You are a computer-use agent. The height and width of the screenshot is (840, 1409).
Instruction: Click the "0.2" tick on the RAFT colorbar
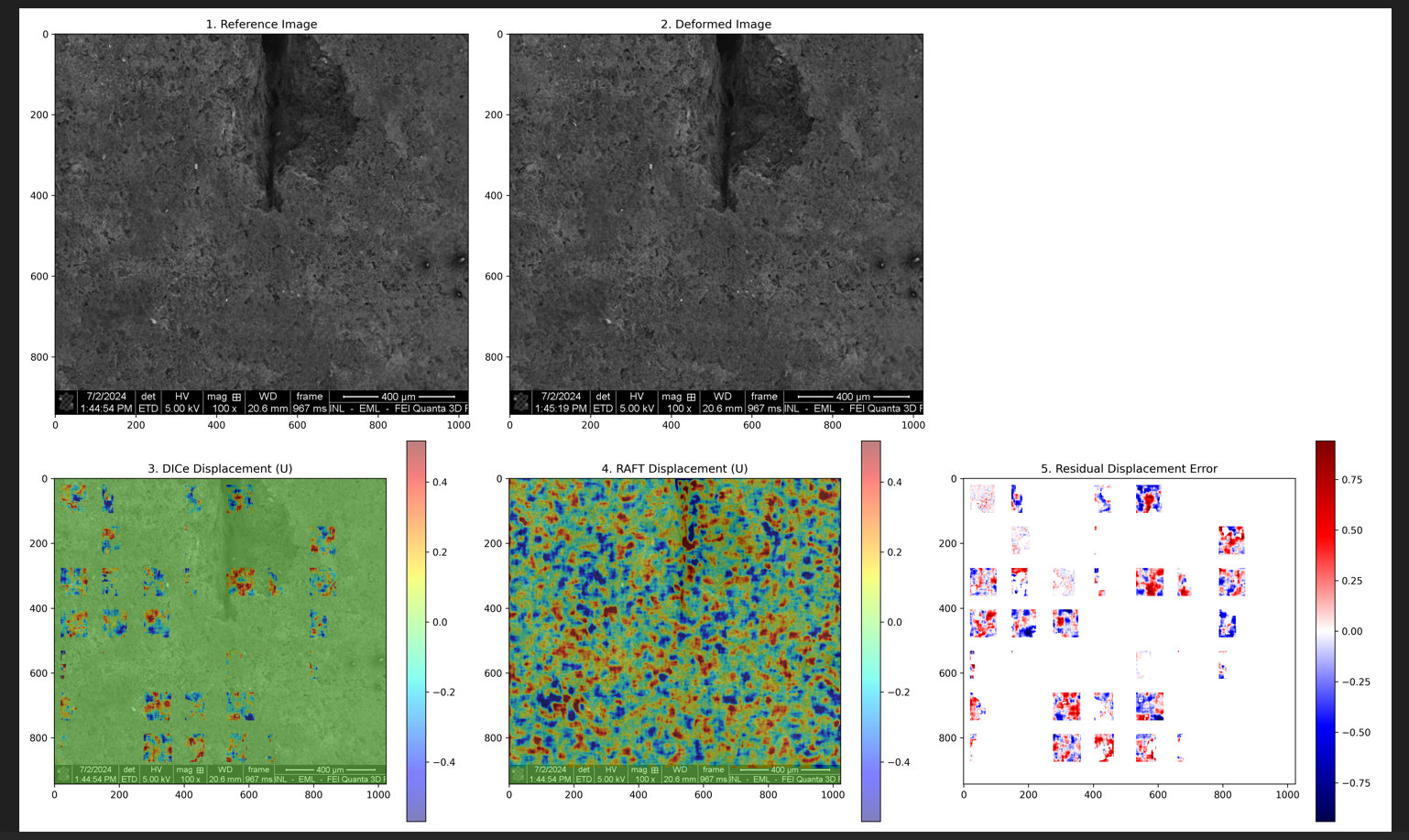pos(894,552)
